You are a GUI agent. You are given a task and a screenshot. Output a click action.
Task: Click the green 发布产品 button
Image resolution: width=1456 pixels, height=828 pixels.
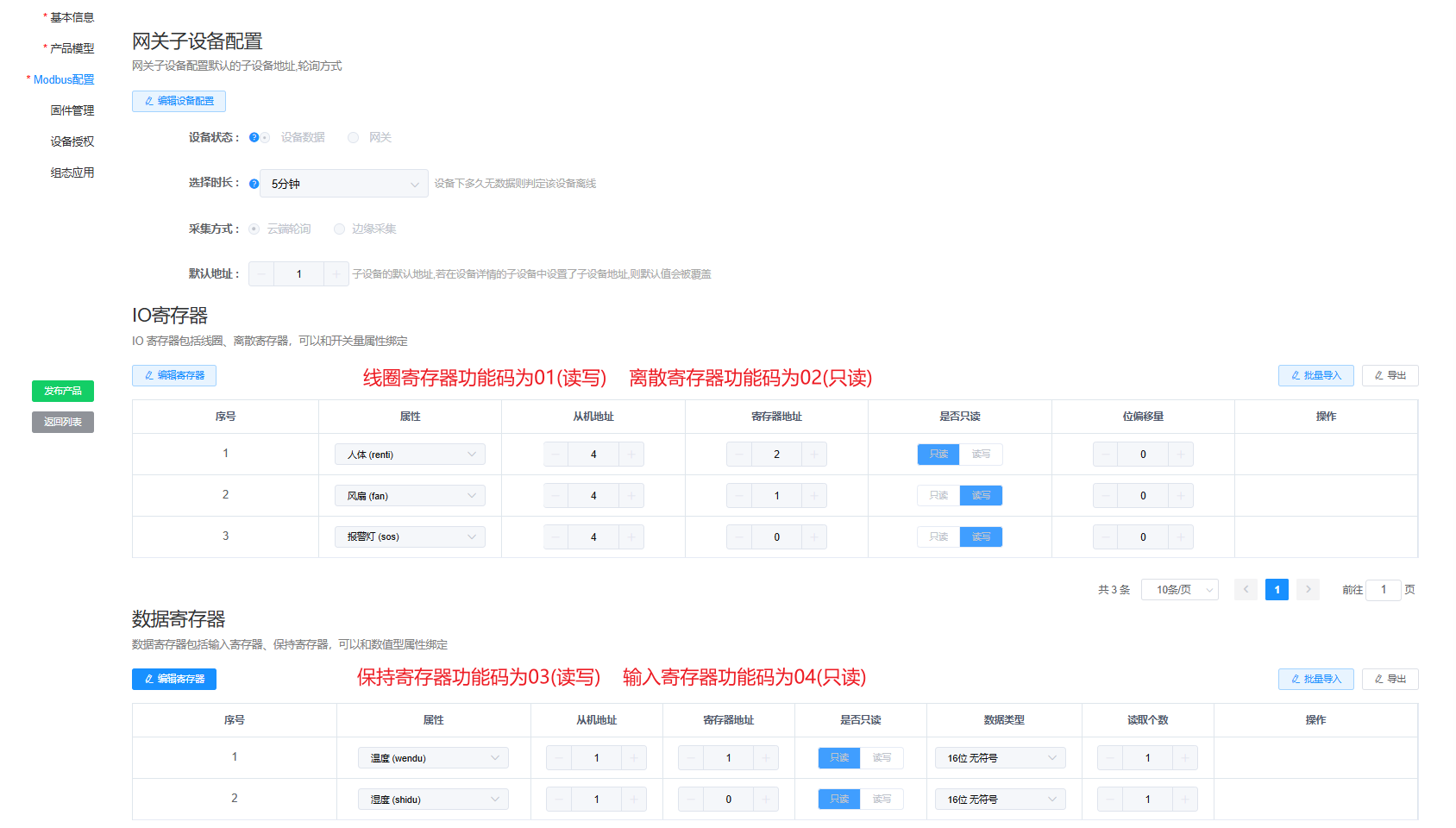(x=63, y=392)
